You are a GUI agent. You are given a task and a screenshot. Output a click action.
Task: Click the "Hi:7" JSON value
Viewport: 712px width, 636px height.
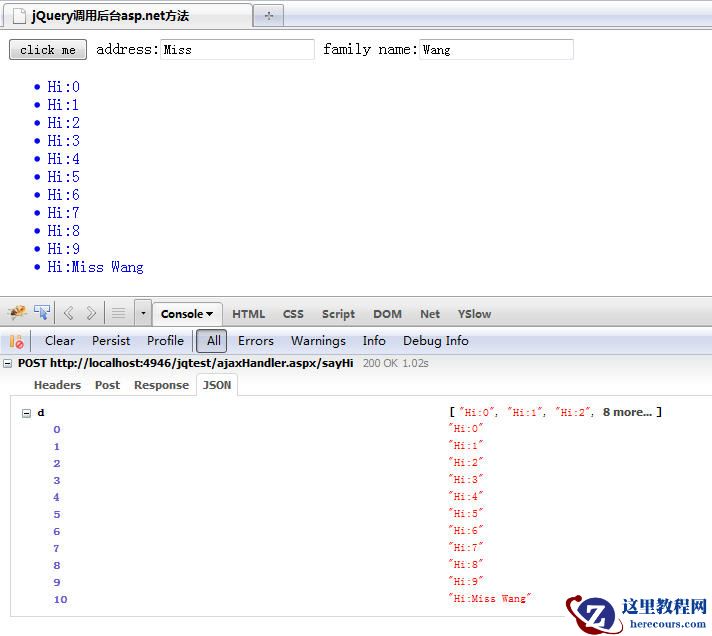pyautogui.click(x=466, y=547)
